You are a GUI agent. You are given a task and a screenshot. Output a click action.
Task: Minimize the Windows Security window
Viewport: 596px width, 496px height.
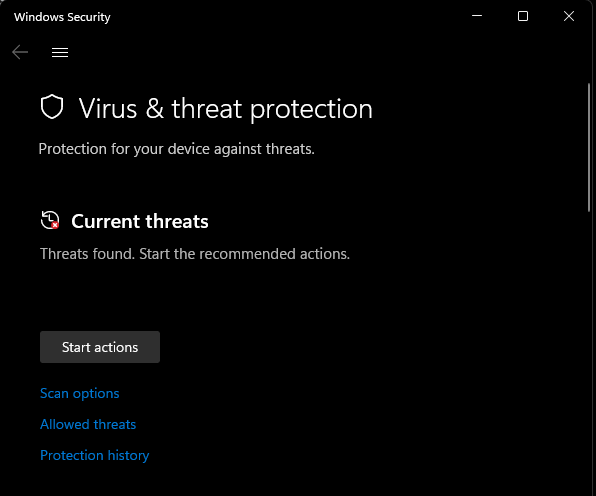coord(477,16)
